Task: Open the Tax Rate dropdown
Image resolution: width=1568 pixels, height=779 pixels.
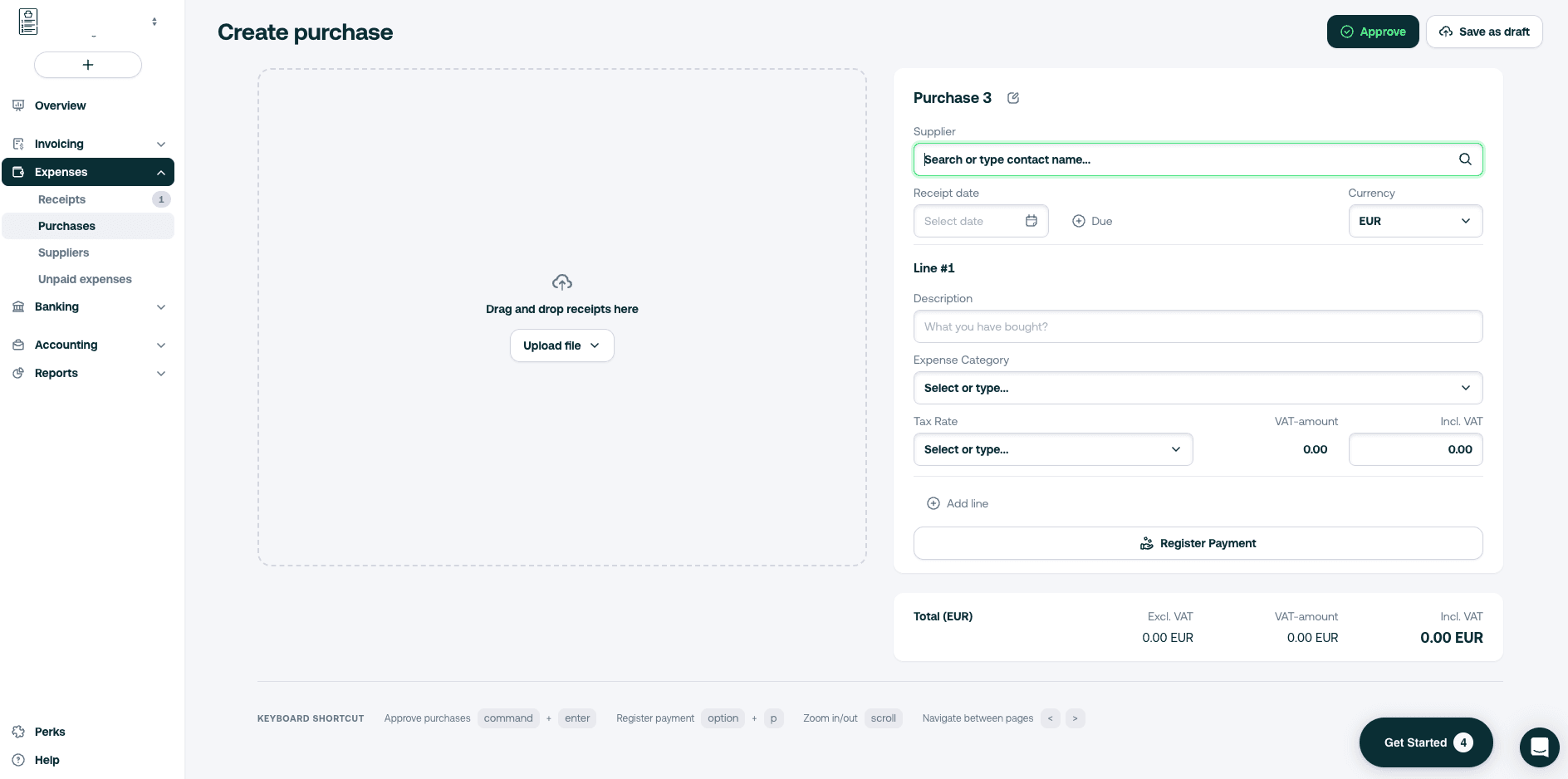Action: point(1052,449)
